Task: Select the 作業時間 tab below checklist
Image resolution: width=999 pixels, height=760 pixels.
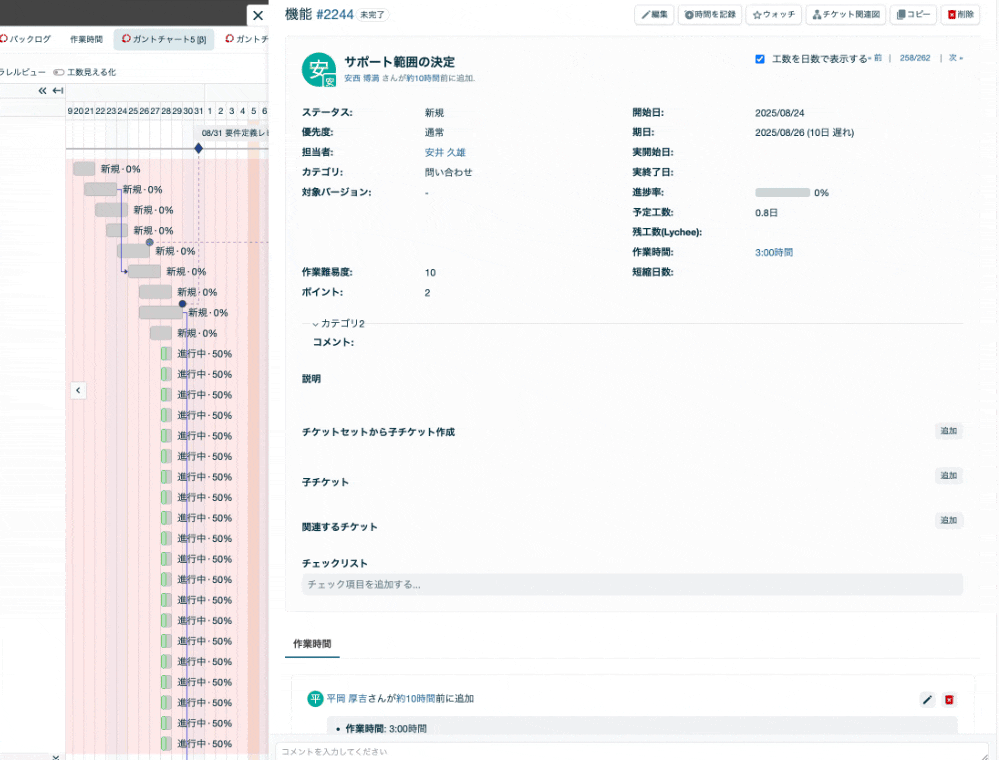Action: point(312,644)
